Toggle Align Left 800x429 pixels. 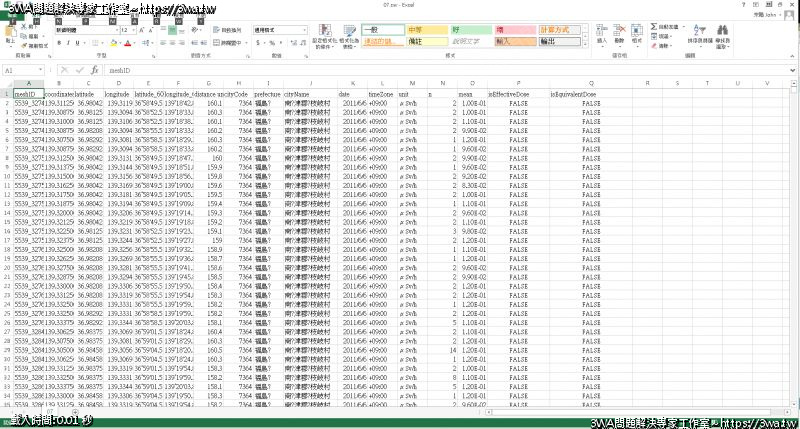pyautogui.click(x=163, y=43)
